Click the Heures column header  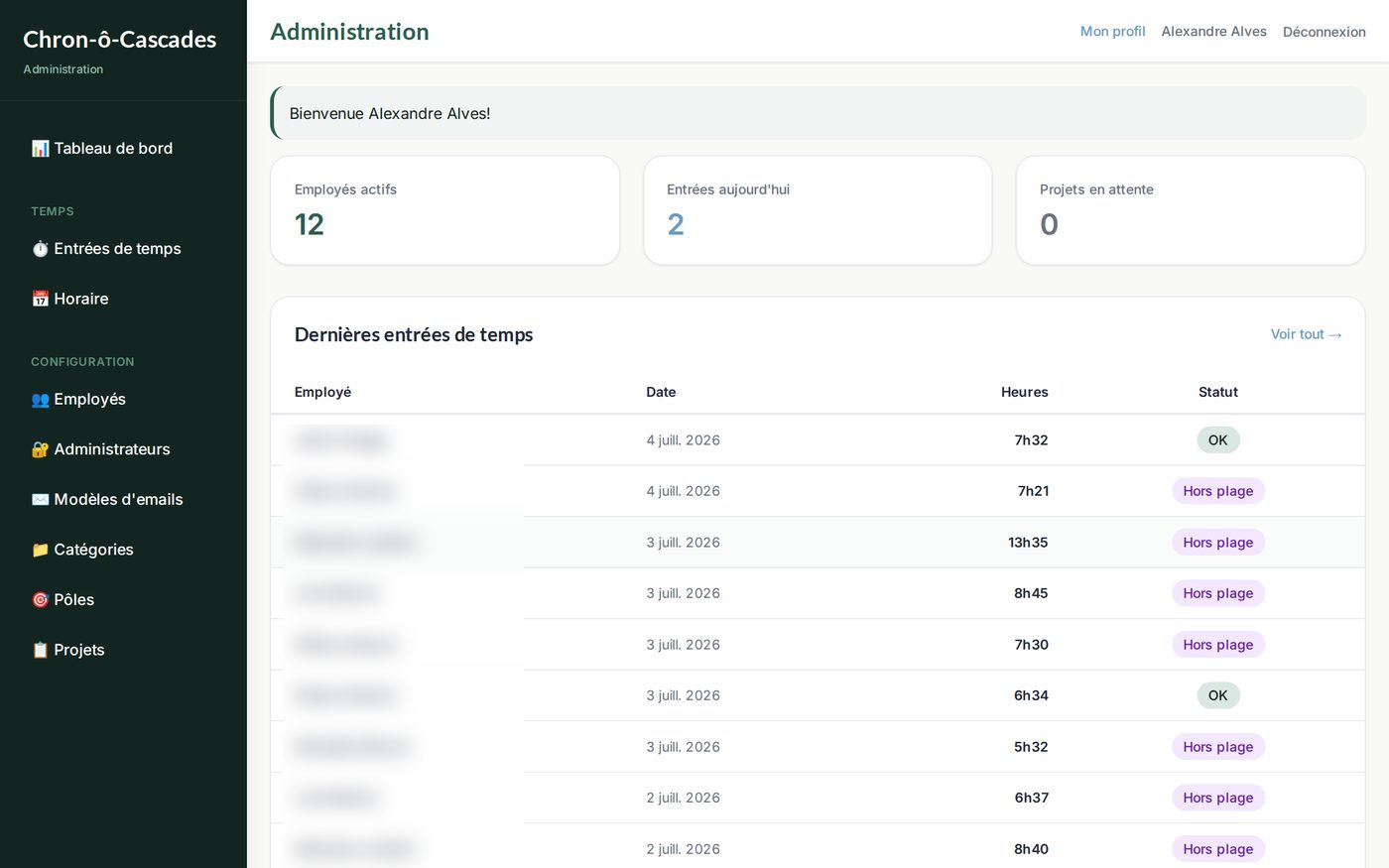click(x=1024, y=392)
